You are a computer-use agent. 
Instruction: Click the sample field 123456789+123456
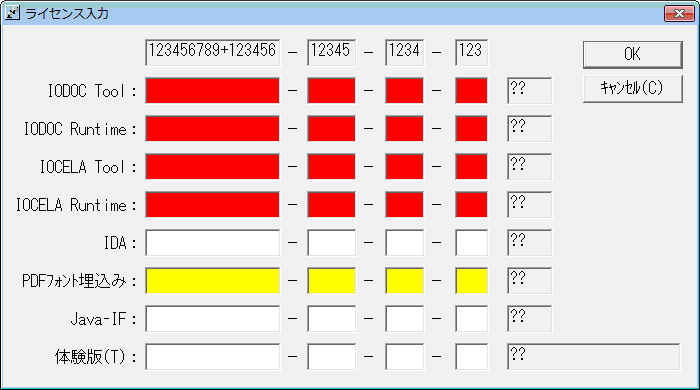(212, 53)
